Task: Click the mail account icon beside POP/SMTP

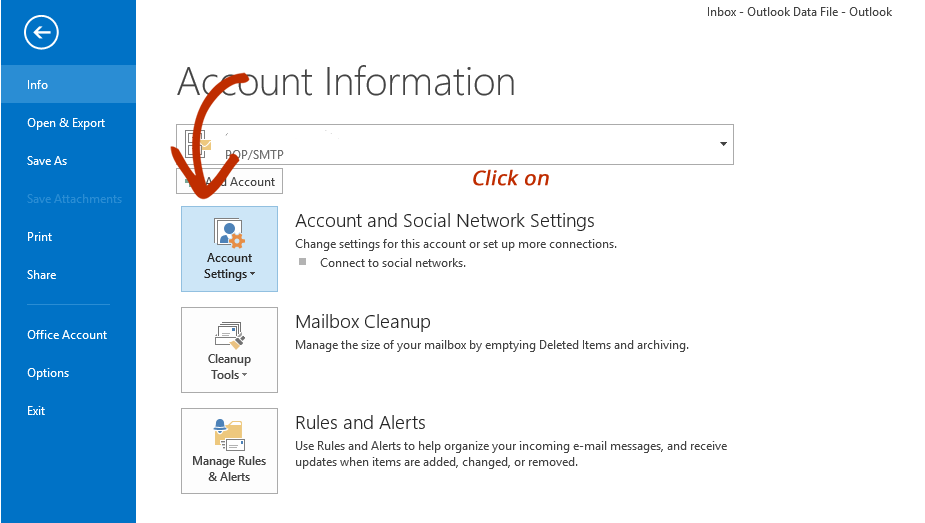Action: [x=198, y=144]
